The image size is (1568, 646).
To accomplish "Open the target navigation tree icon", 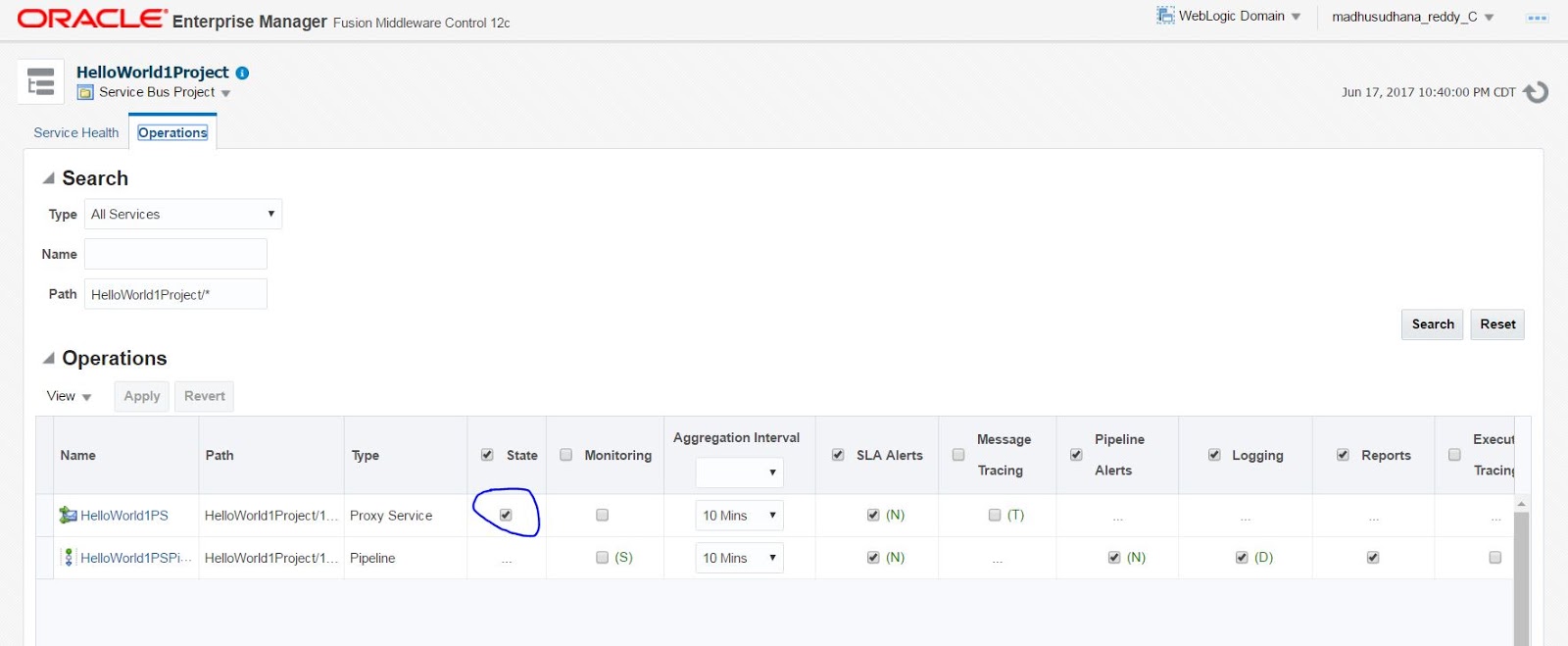I will coord(40,81).
